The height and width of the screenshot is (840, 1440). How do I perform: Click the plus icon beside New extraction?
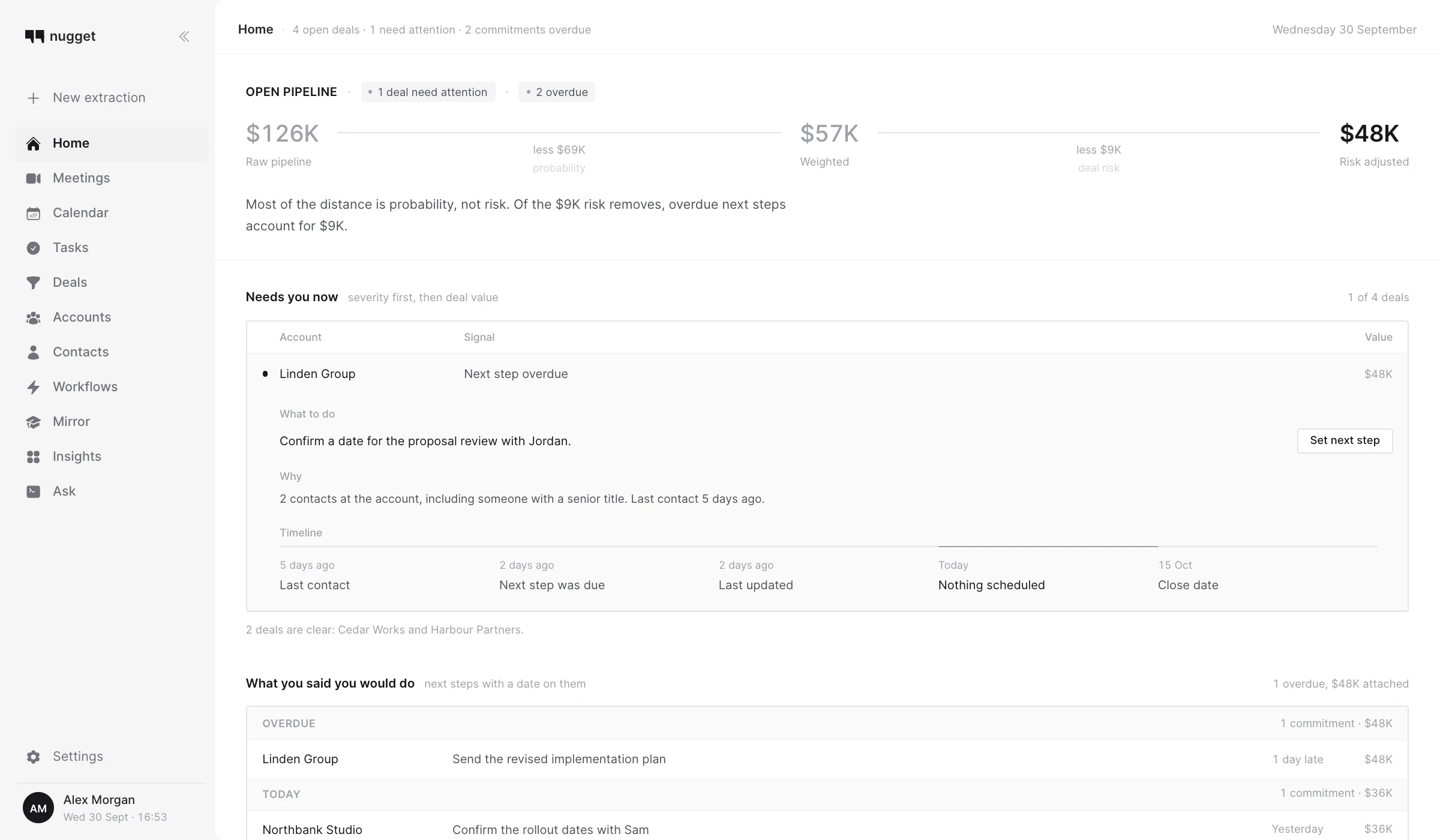click(x=34, y=98)
